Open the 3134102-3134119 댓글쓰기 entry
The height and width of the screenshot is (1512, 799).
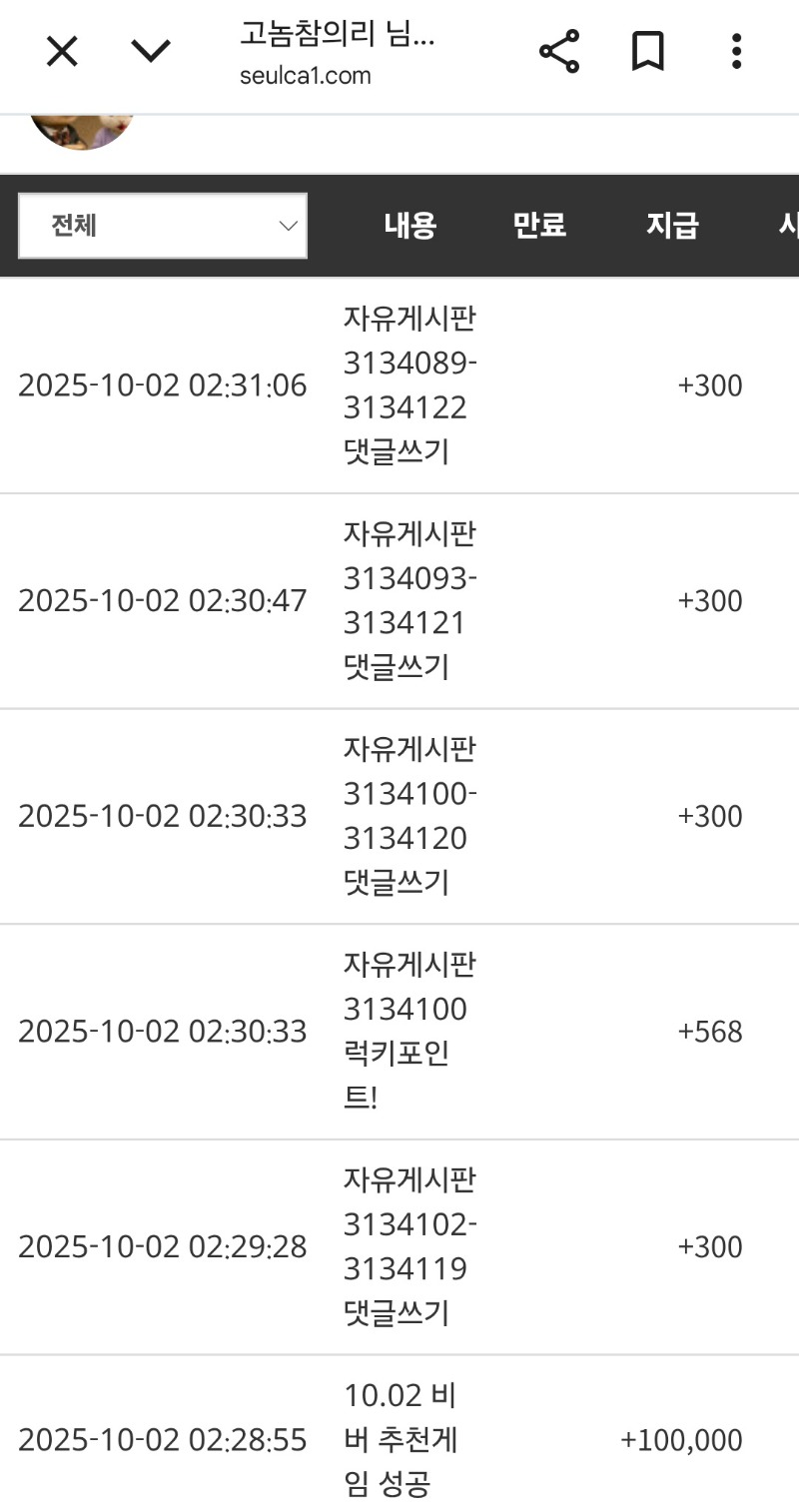(409, 1247)
